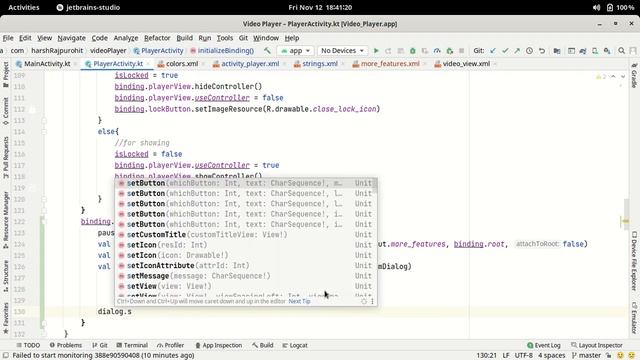Screen dimensions: 640x360
Task: Open the Pull Requests sidebar panel
Action: pyautogui.click(x=6, y=157)
